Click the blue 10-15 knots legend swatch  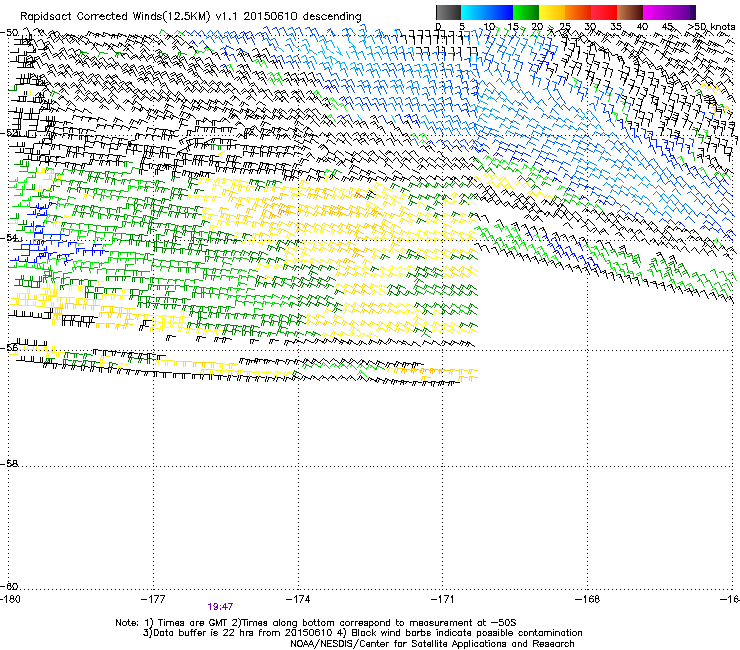pyautogui.click(x=500, y=12)
